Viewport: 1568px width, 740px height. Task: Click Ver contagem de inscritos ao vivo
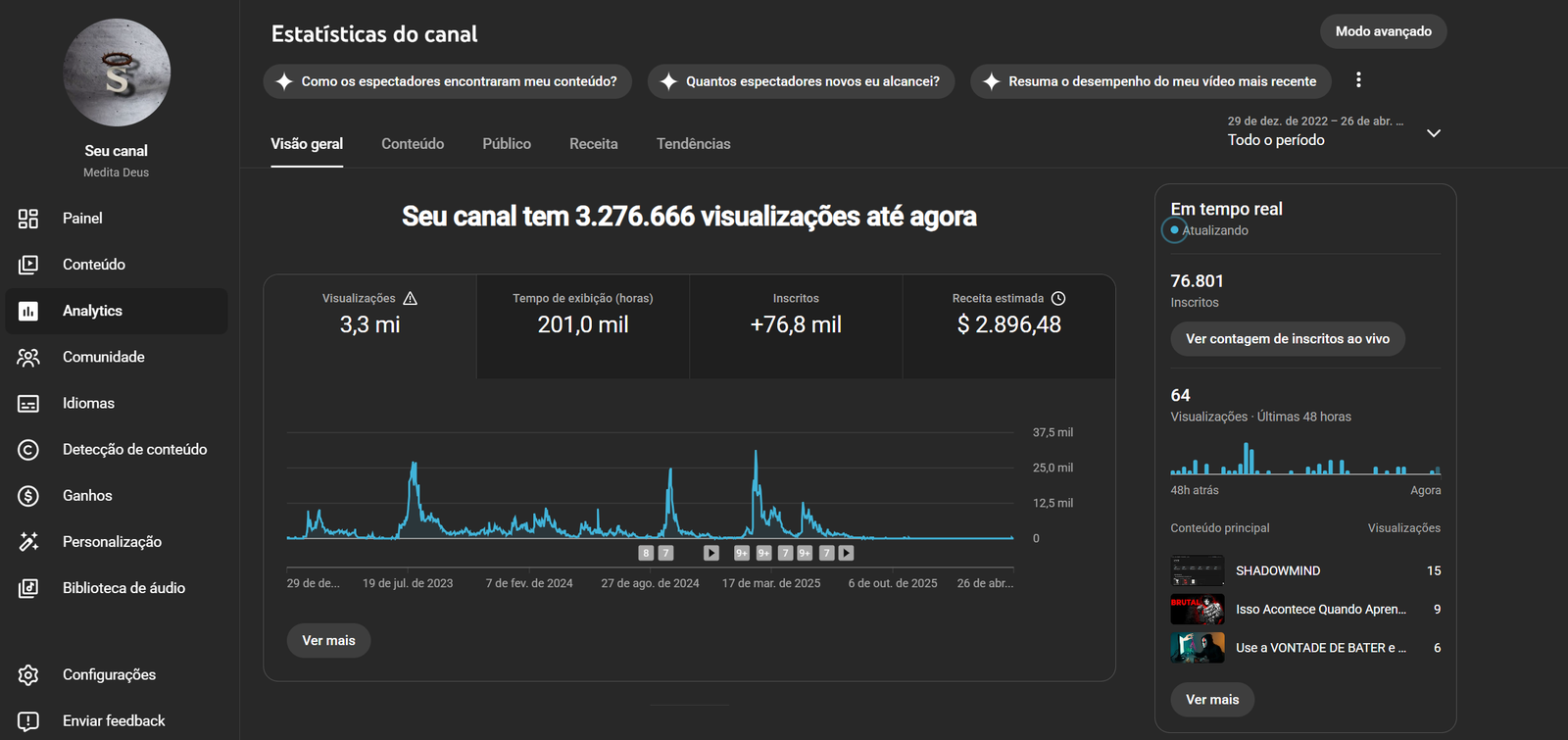[1287, 339]
